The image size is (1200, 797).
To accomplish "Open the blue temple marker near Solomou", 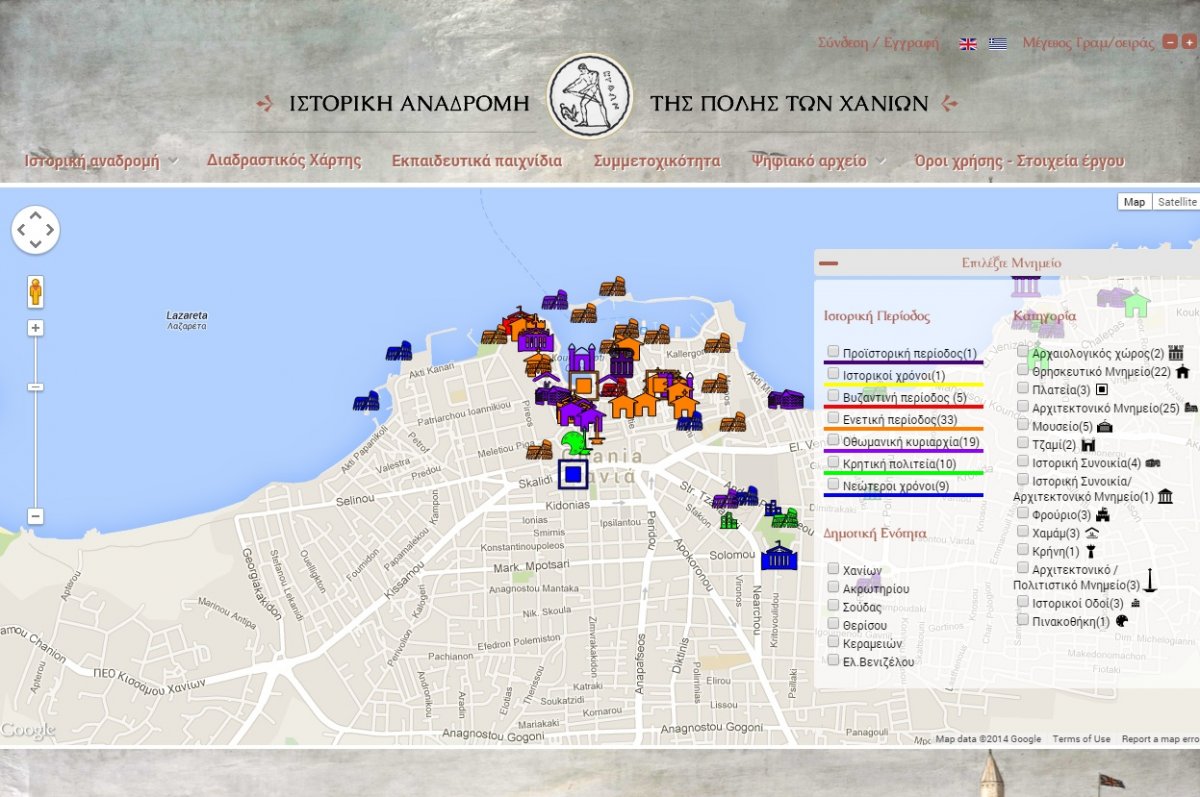I will click(x=778, y=558).
